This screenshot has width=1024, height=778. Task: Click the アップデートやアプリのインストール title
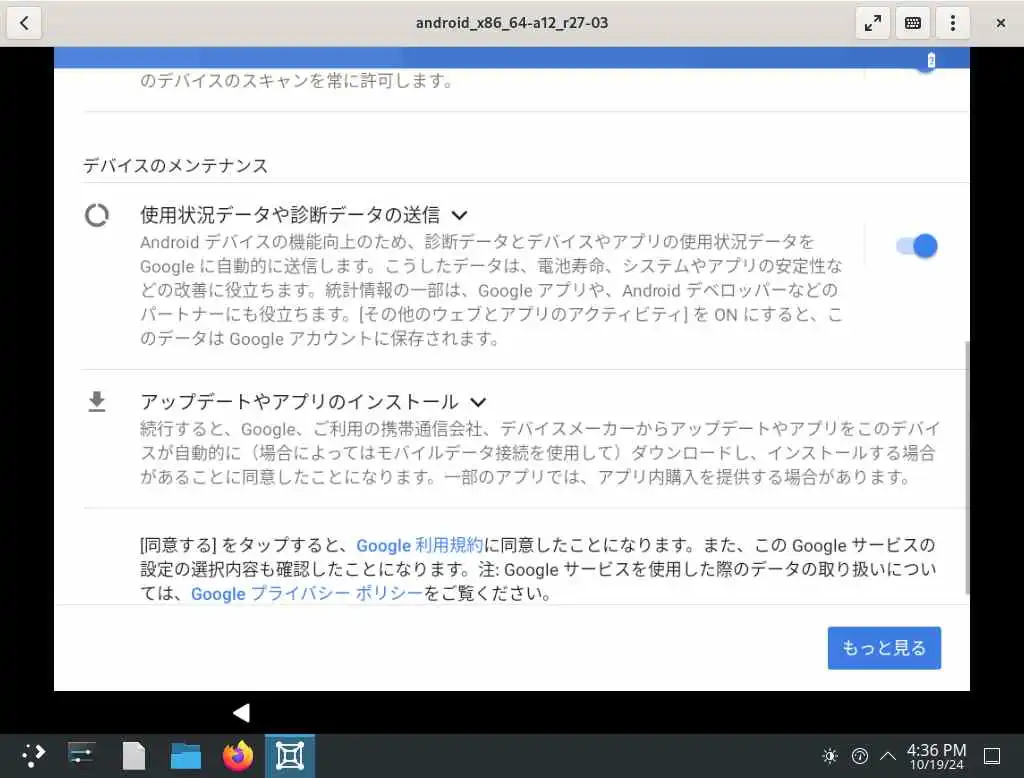299,402
